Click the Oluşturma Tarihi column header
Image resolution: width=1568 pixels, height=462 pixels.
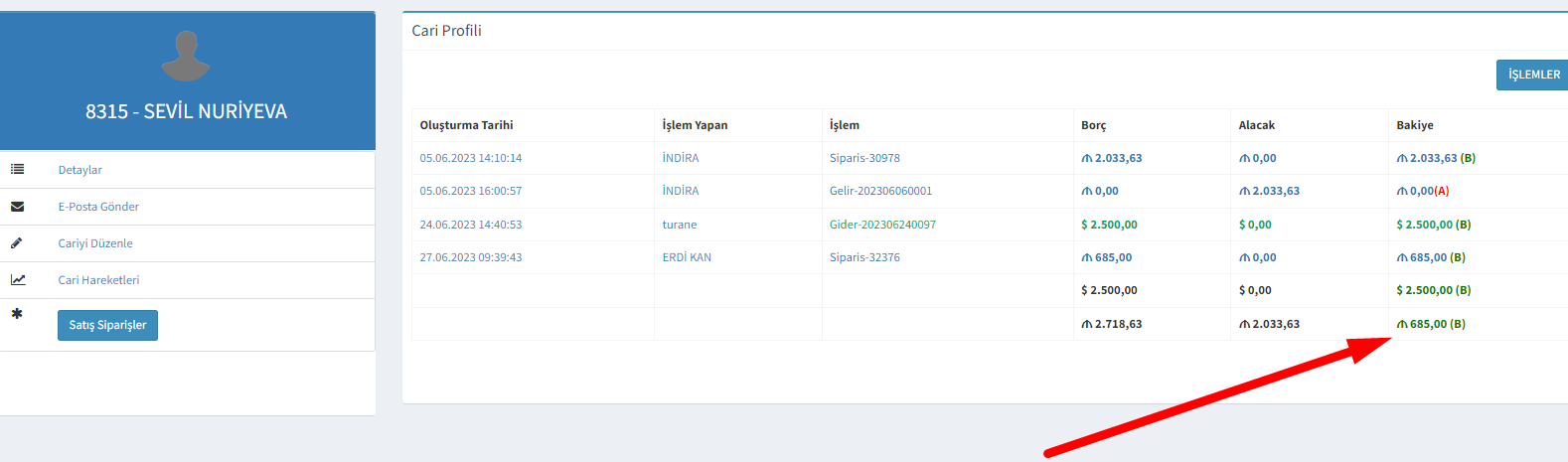point(466,125)
